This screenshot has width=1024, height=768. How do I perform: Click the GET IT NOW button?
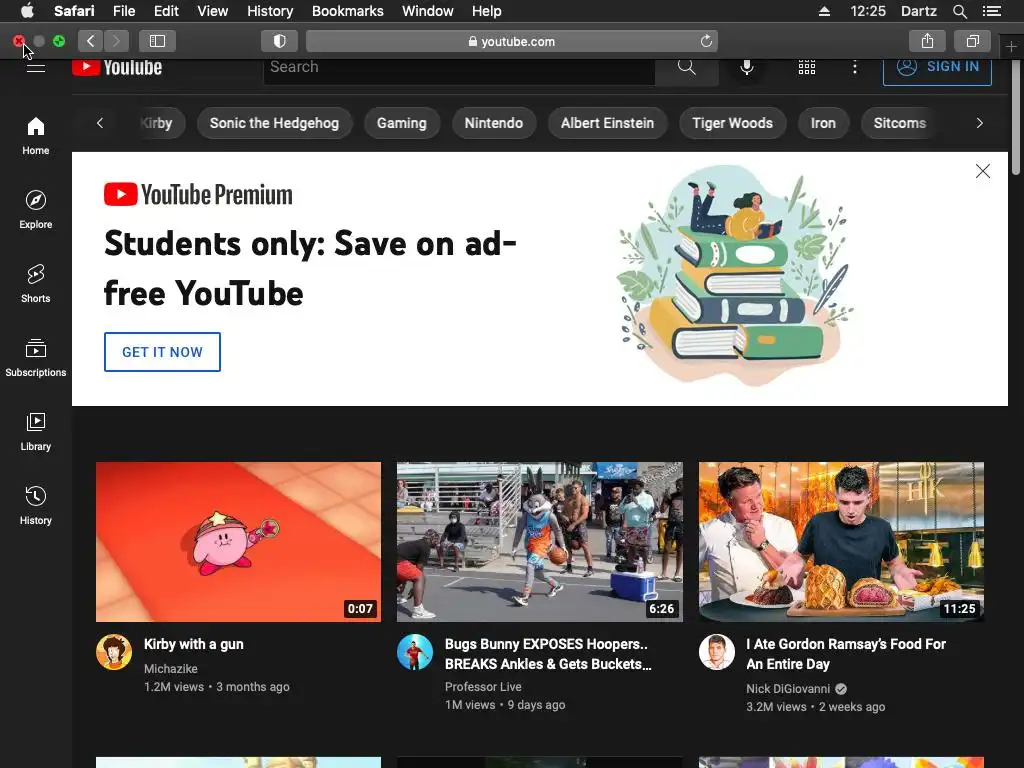click(x=162, y=352)
